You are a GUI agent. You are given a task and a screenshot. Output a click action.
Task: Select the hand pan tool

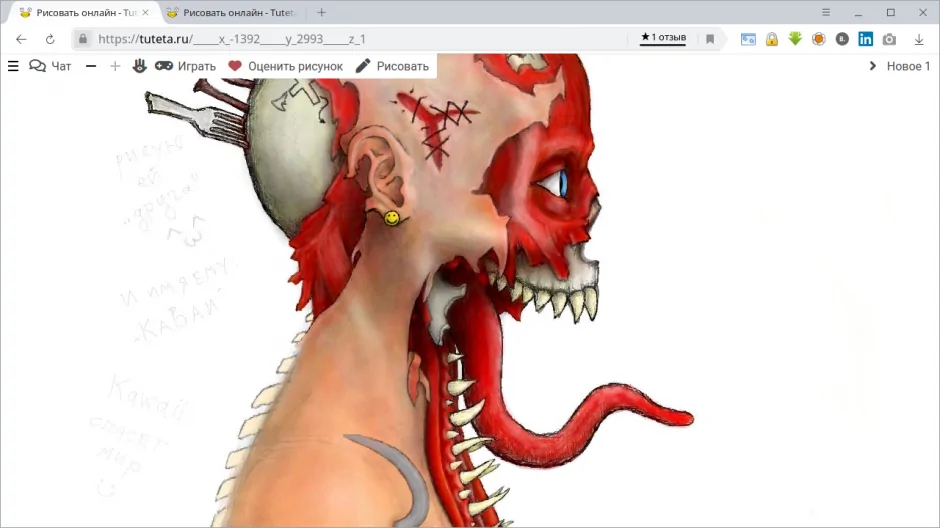coord(140,66)
